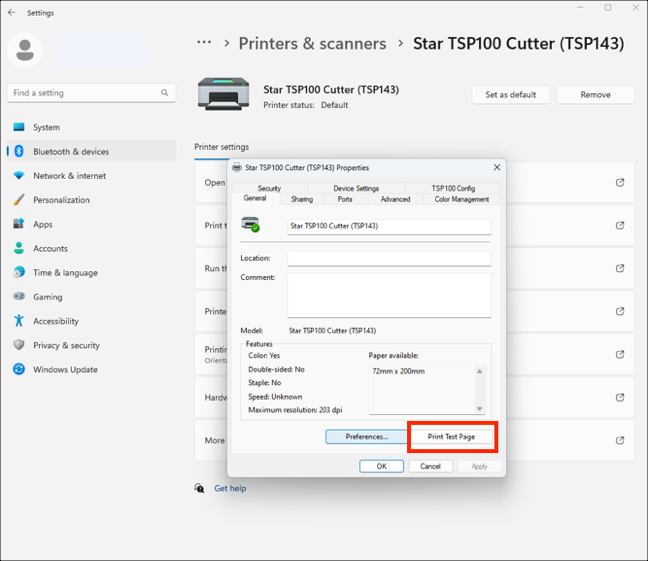
Task: Select the 72mm x 200mm paper entry
Action: pyautogui.click(x=398, y=371)
